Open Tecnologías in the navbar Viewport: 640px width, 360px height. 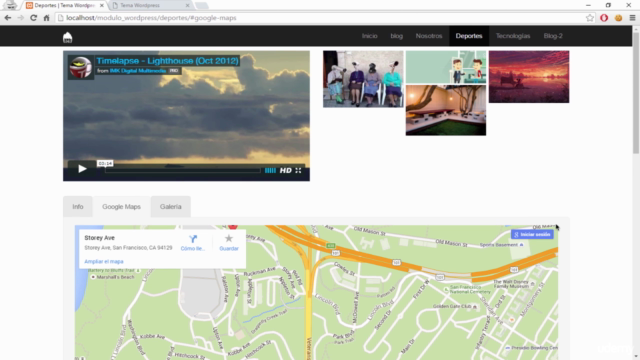513,36
